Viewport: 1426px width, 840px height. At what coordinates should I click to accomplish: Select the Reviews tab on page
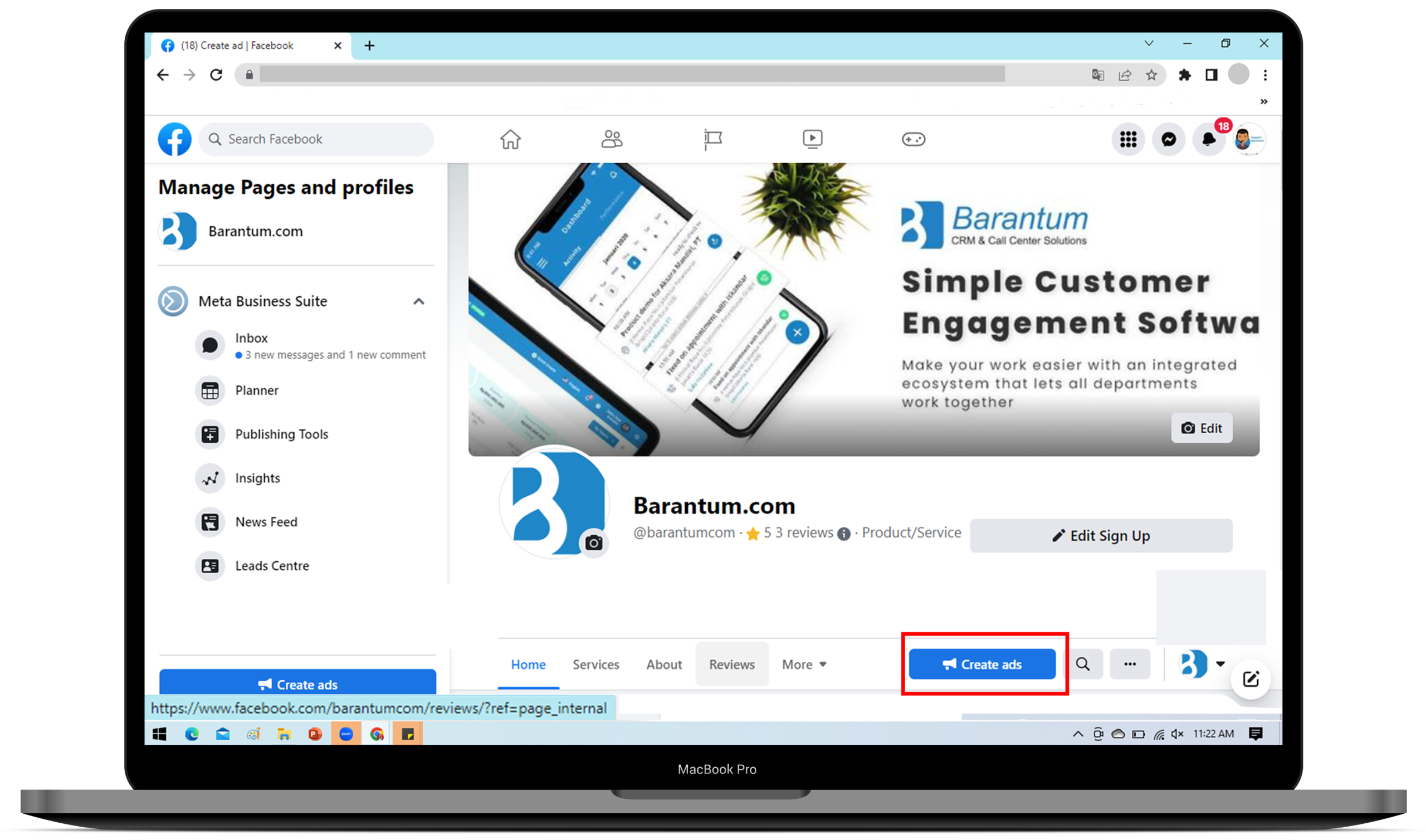pos(731,664)
